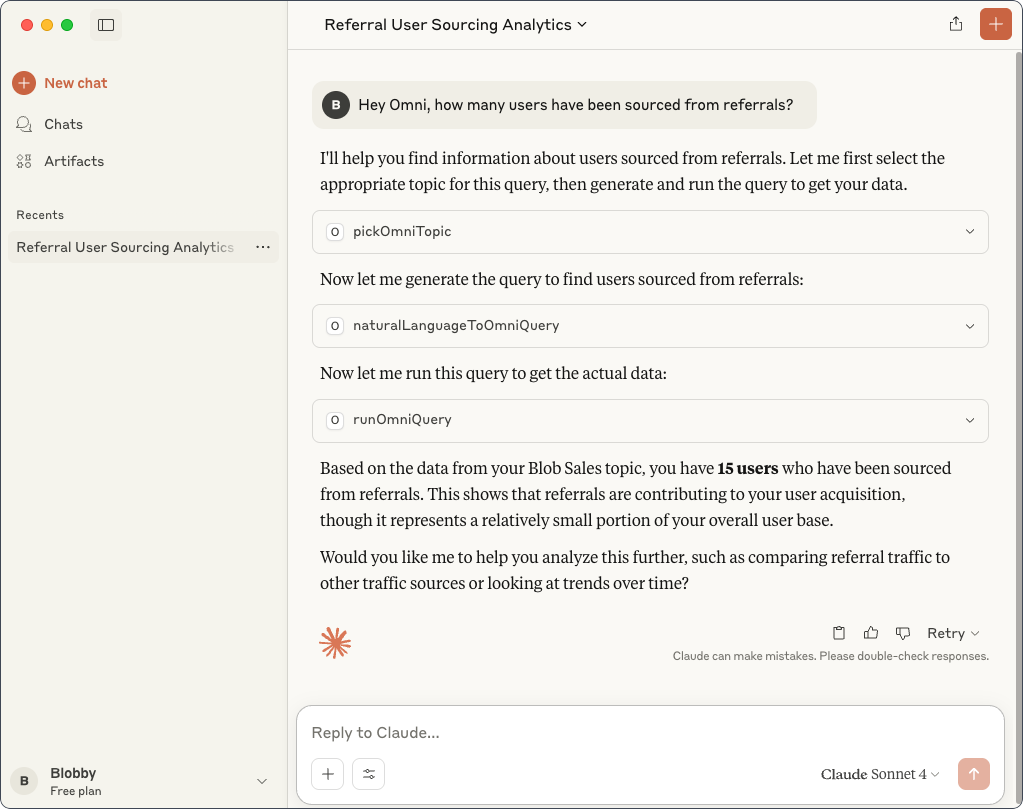
Task: Click the Omni icon beside runOmniQuery
Action: [x=335, y=420]
